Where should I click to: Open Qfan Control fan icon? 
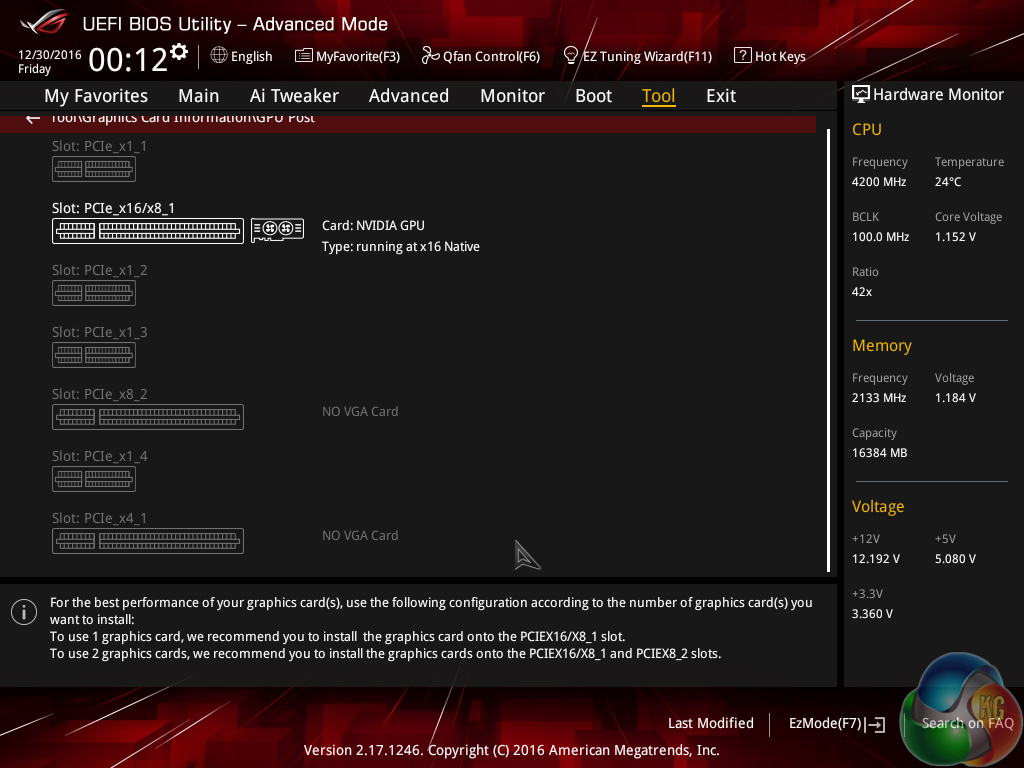click(430, 56)
